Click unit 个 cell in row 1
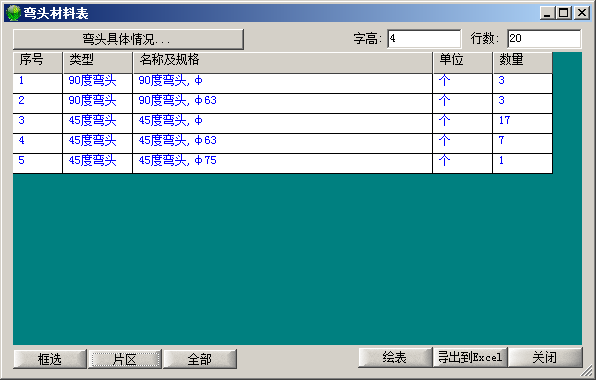 (463, 83)
